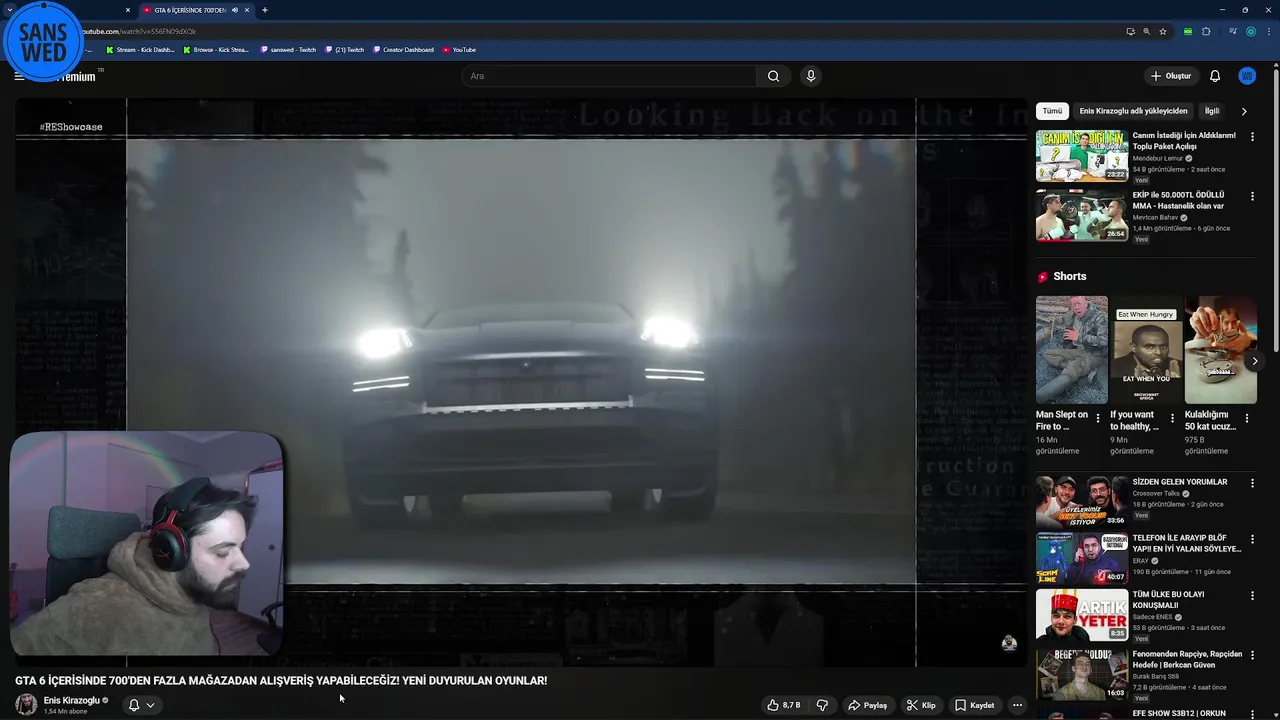Click the Paylaş share button

coord(867,705)
